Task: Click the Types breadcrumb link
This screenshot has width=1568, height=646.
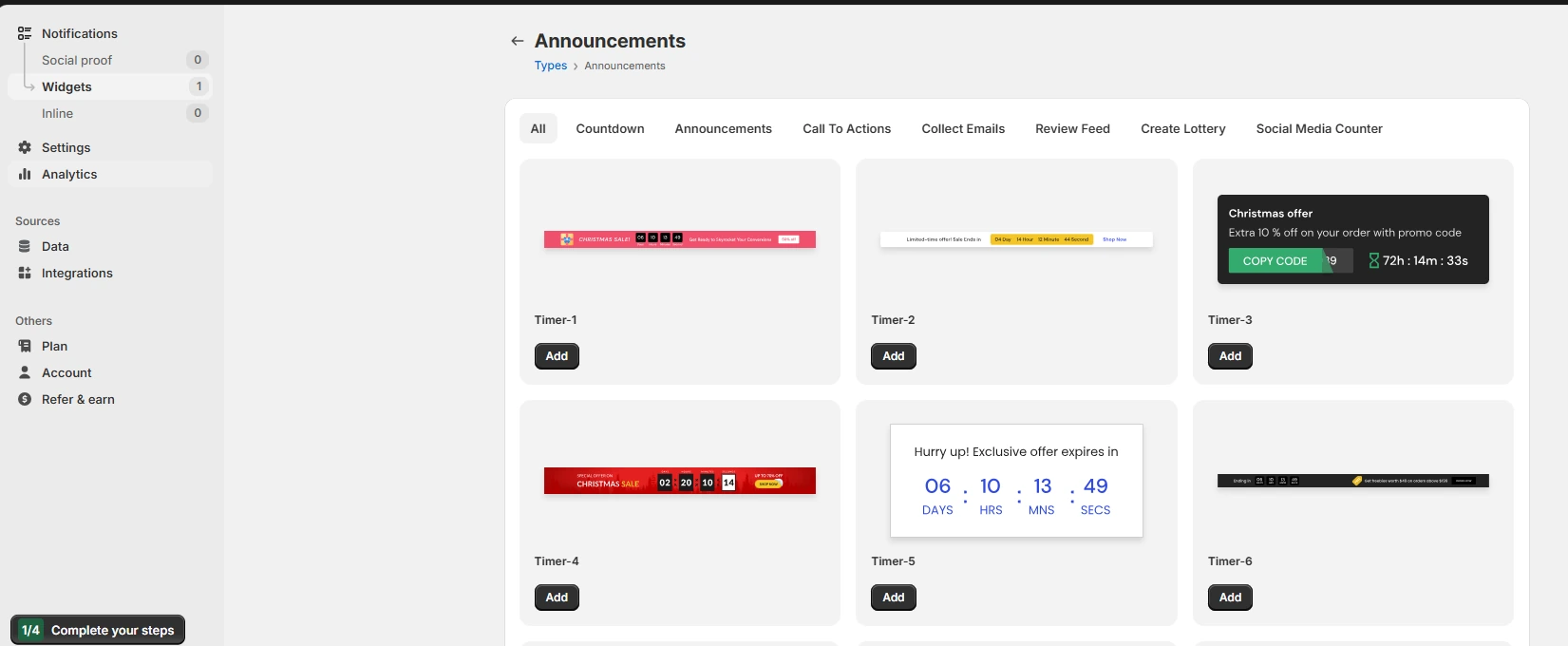Action: point(551,66)
